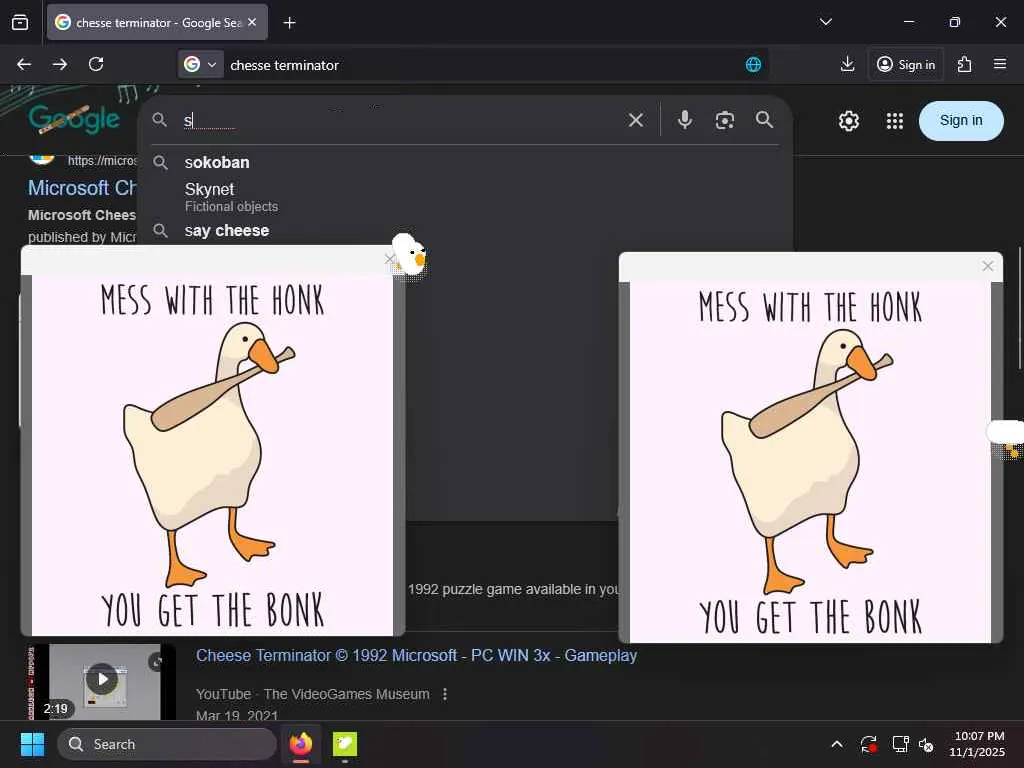The height and width of the screenshot is (768, 1024).
Task: Open the search engine selector dropdown
Action: pos(200,65)
